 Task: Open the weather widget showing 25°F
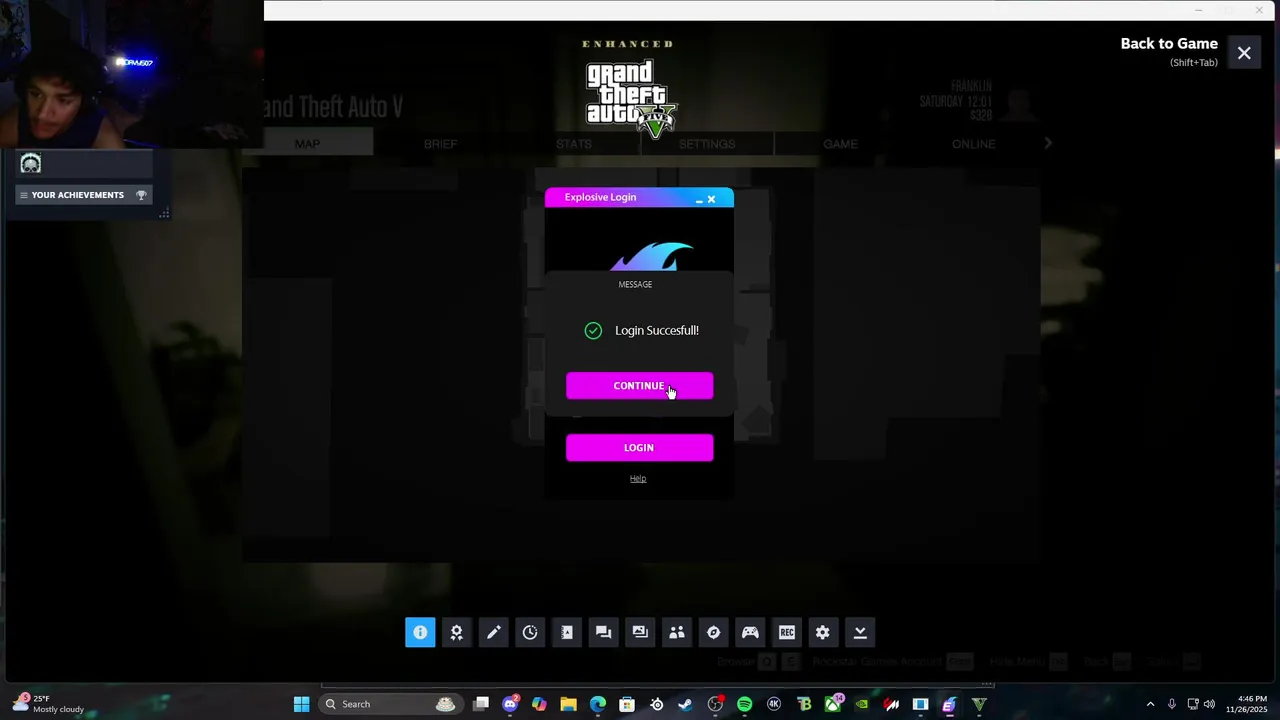pos(48,704)
